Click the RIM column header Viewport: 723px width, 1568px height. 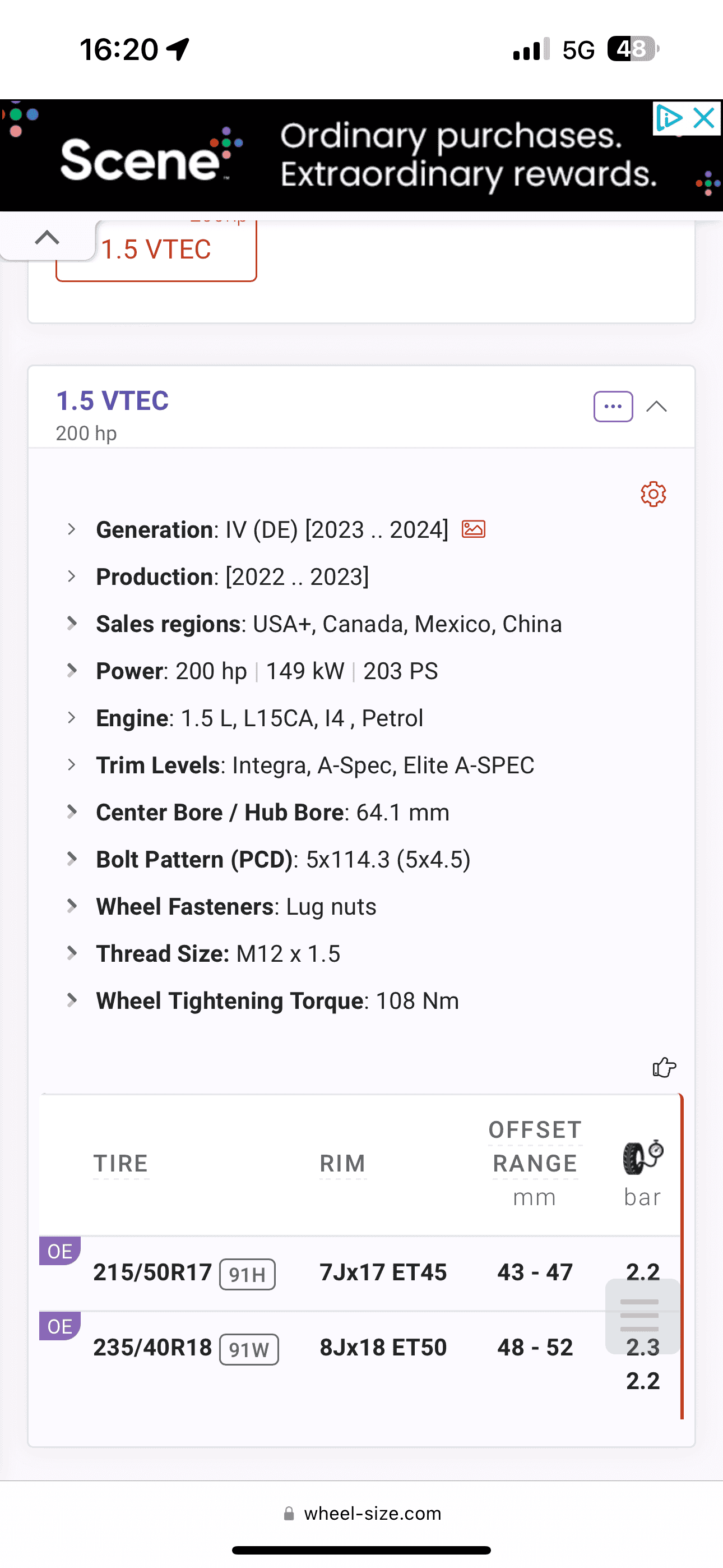(342, 1163)
